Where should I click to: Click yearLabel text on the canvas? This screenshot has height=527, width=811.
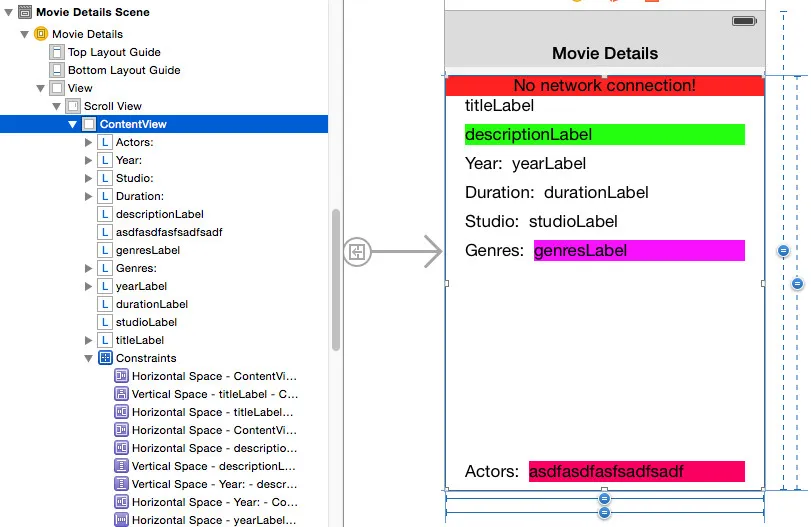click(549, 163)
